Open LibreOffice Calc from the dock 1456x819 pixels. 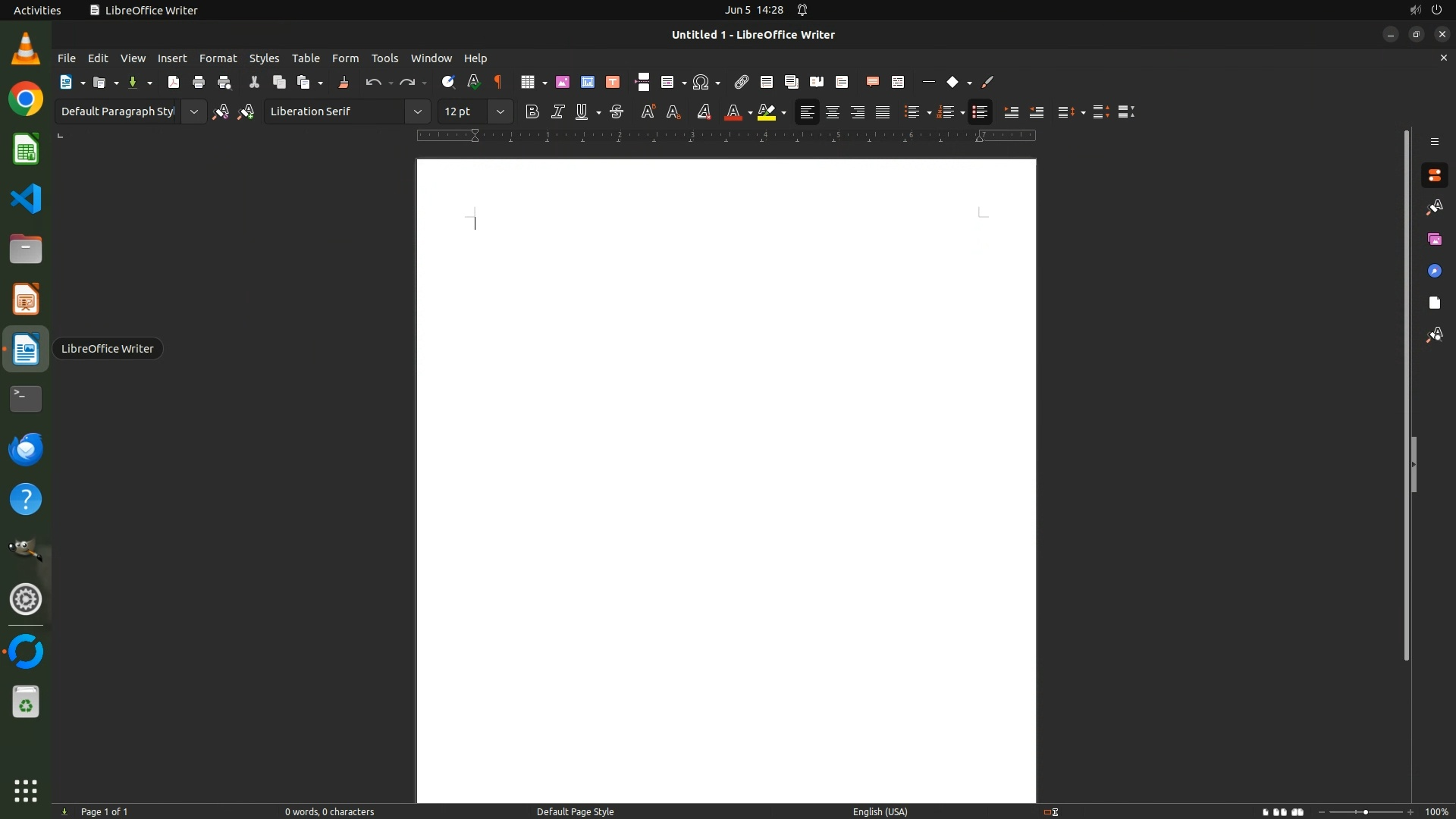point(26,149)
